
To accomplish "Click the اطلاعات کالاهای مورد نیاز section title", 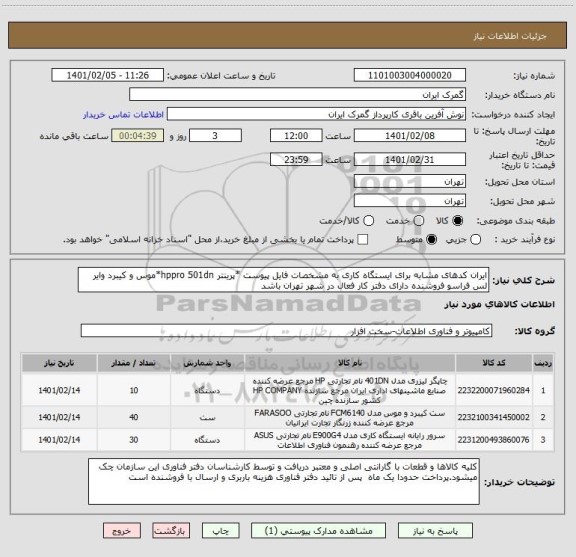I will click(500, 304).
